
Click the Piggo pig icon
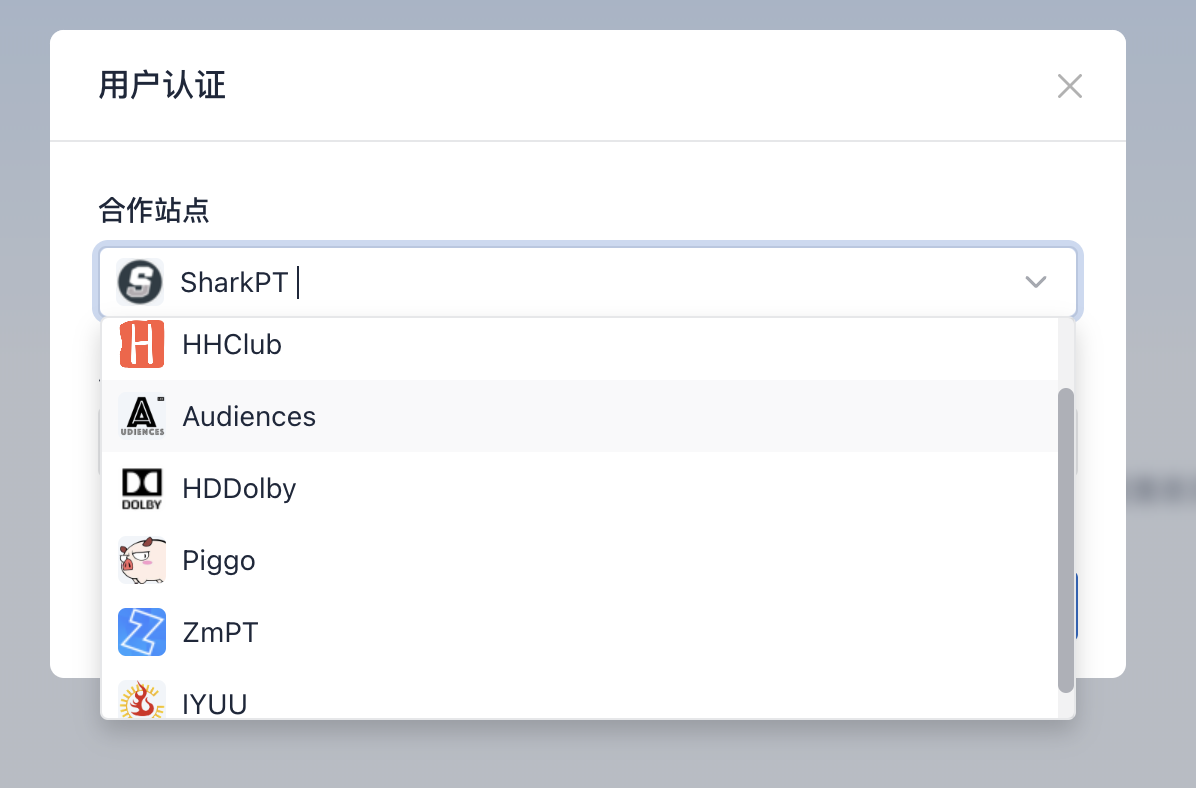coord(141,560)
